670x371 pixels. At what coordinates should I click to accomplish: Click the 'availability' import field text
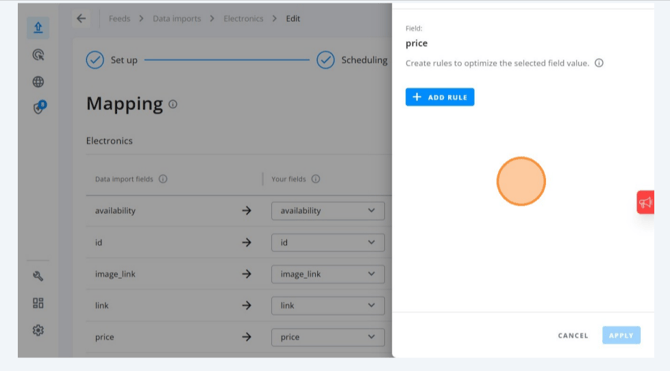tap(115, 210)
